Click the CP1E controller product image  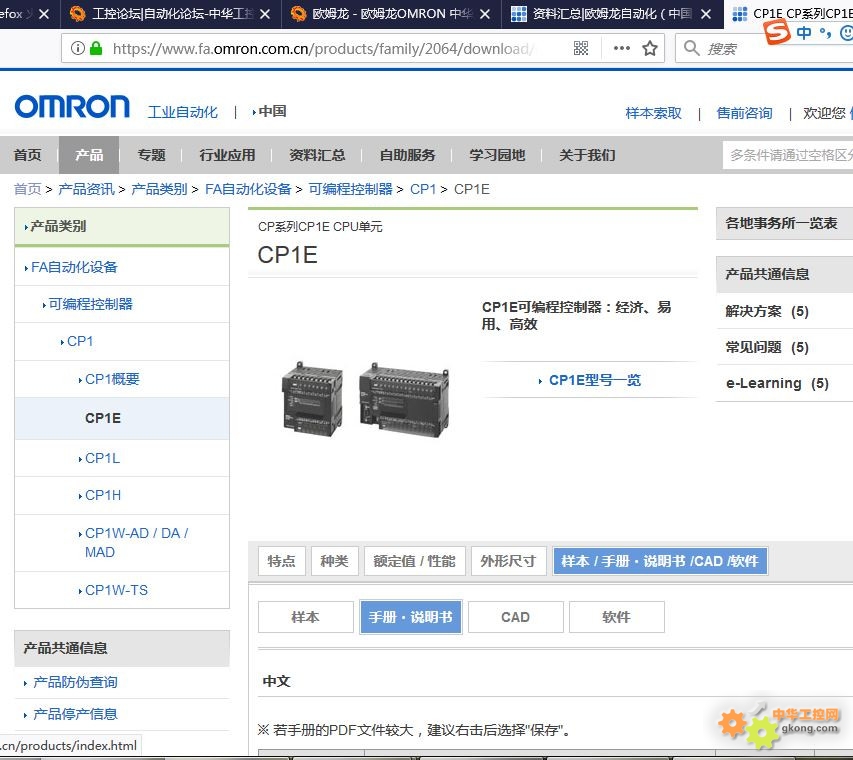tap(365, 399)
